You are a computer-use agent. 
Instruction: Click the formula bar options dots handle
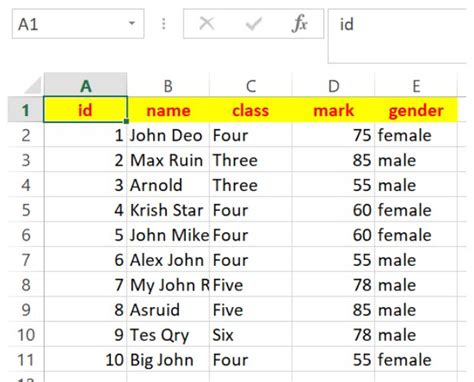pyautogui.click(x=163, y=24)
